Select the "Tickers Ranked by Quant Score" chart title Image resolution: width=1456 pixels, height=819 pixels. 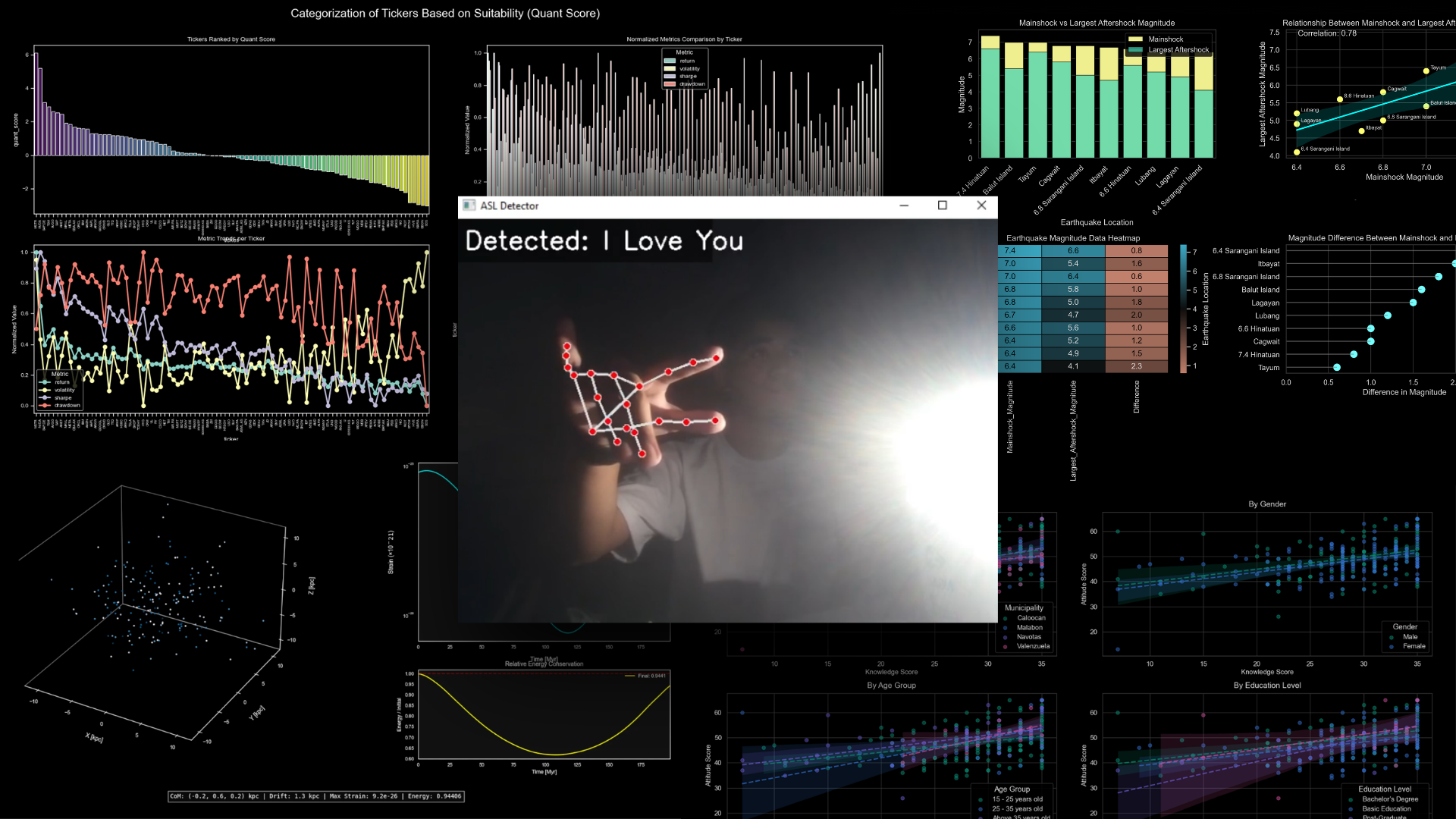(x=231, y=39)
